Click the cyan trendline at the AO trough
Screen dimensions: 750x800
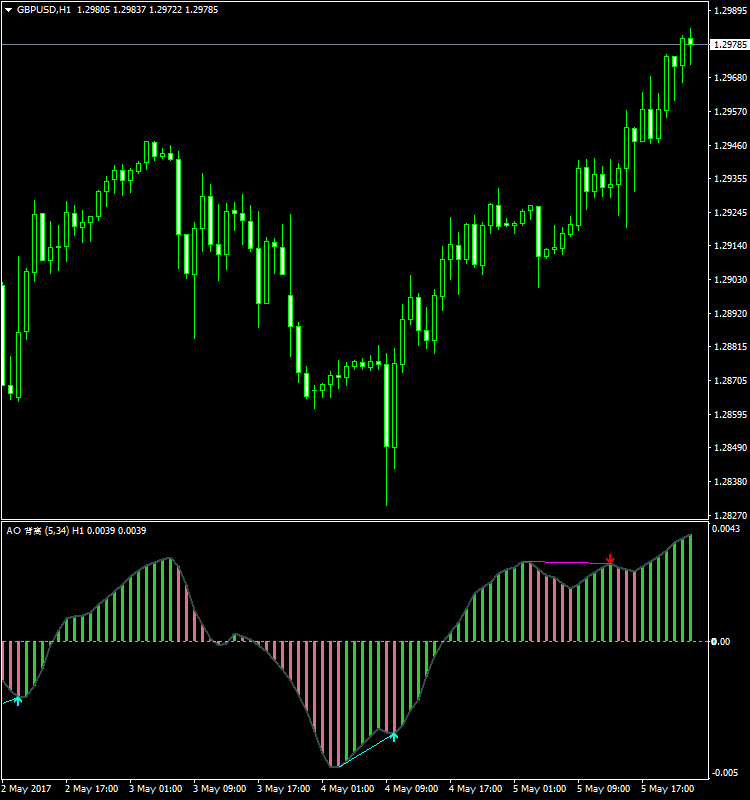(365, 752)
